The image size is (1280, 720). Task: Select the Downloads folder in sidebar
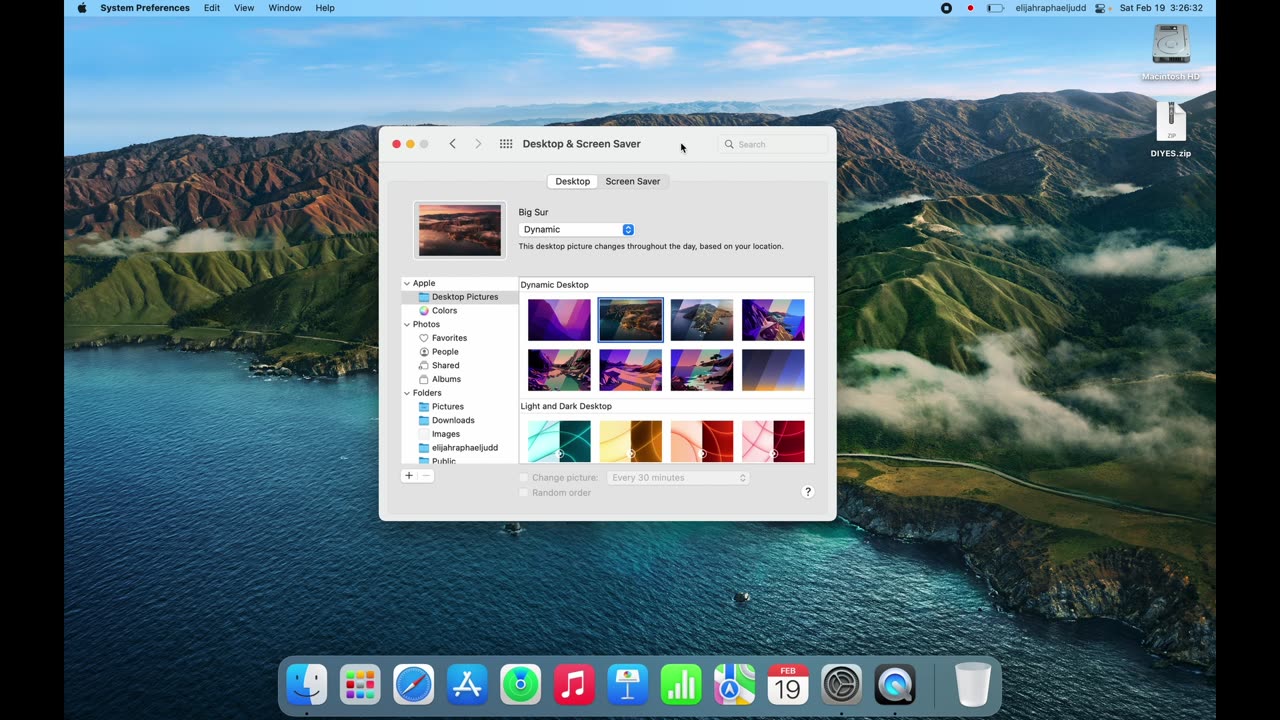(x=453, y=421)
